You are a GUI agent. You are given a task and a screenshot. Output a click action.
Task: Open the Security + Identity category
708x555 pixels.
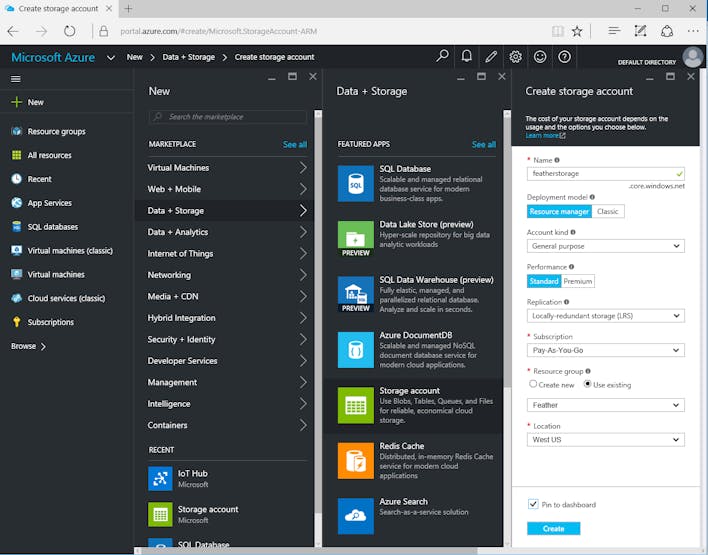(x=227, y=339)
